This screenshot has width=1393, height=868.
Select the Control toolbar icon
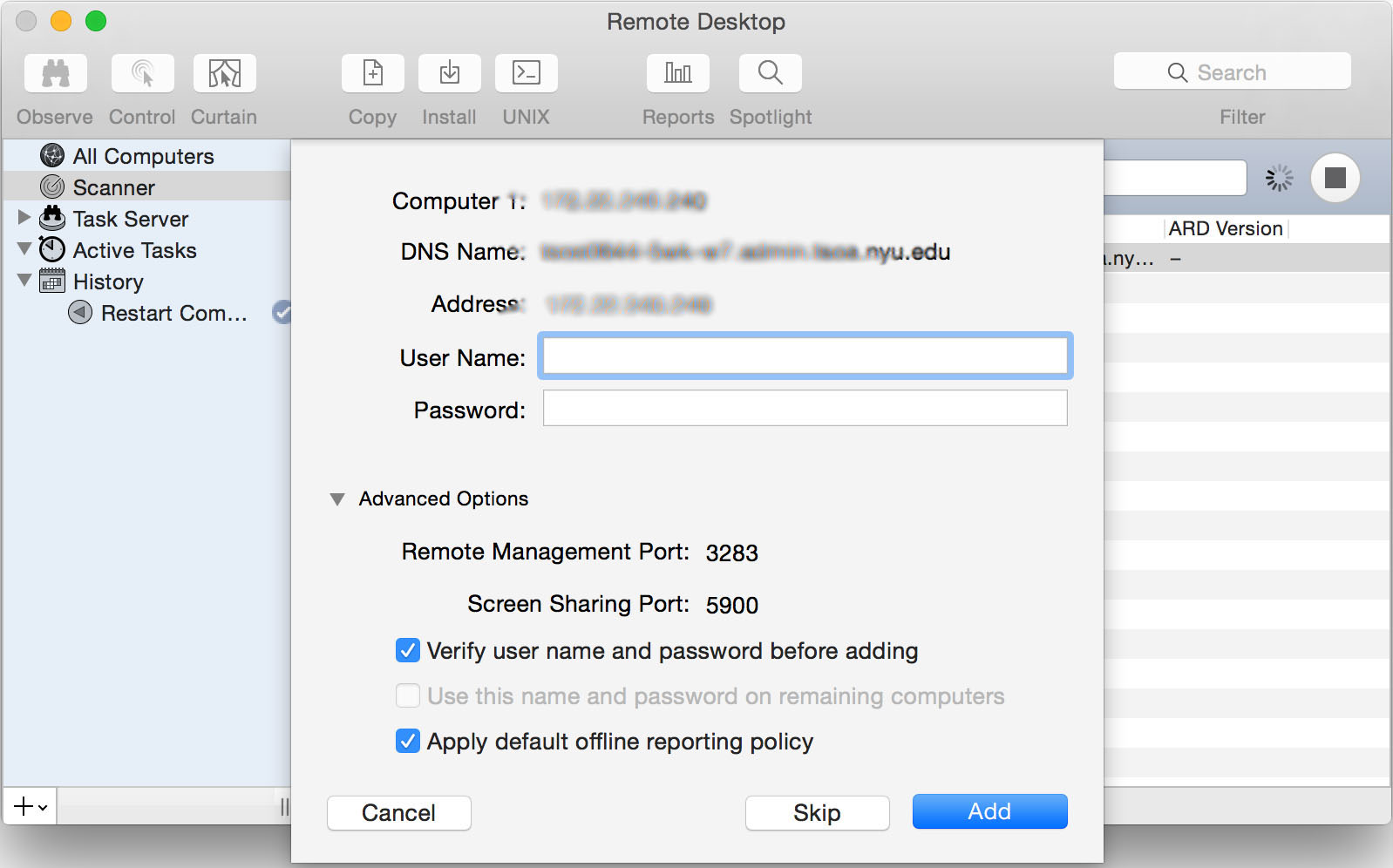(x=142, y=73)
